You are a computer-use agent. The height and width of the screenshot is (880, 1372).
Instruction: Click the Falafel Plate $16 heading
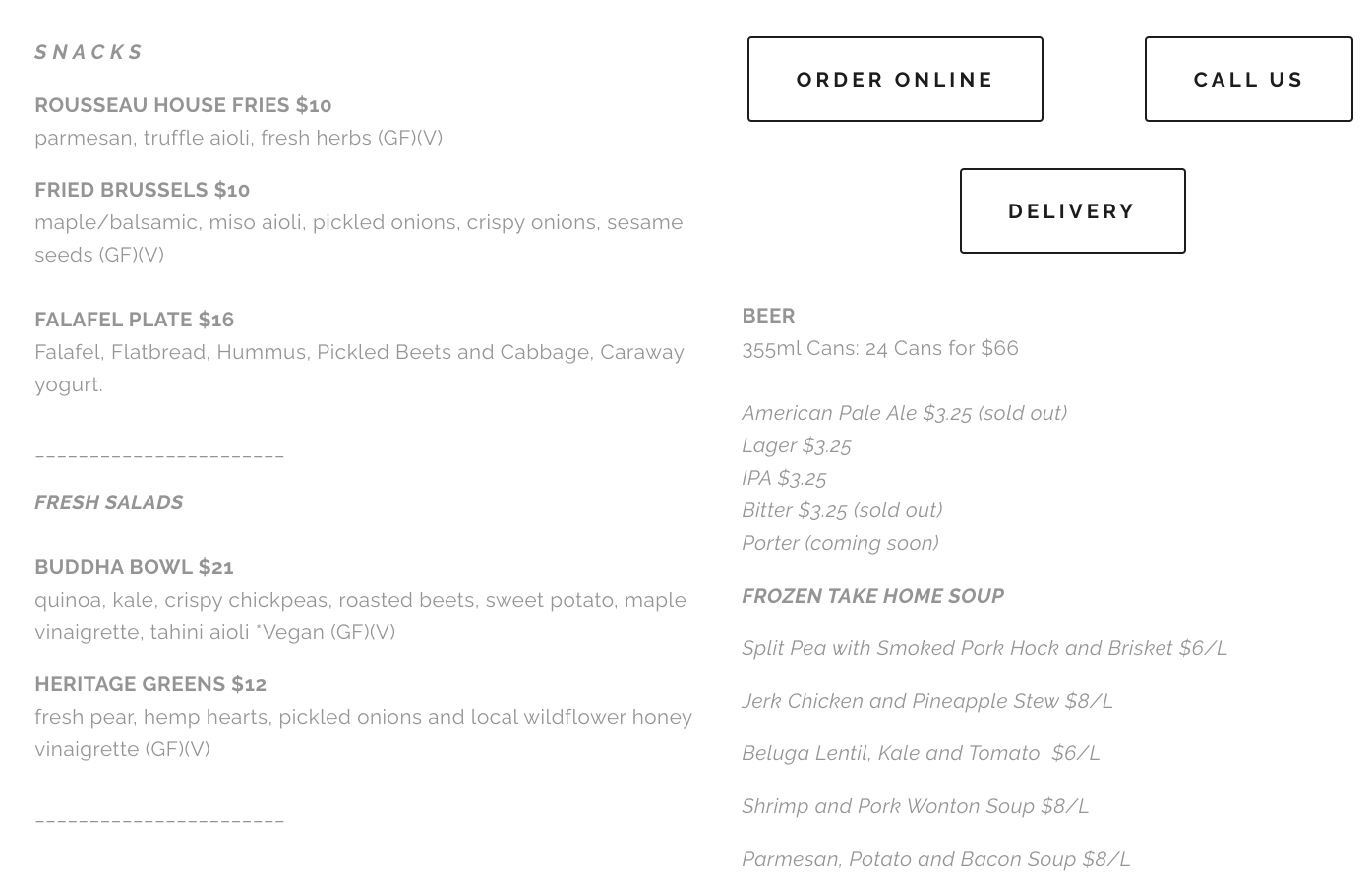135,320
